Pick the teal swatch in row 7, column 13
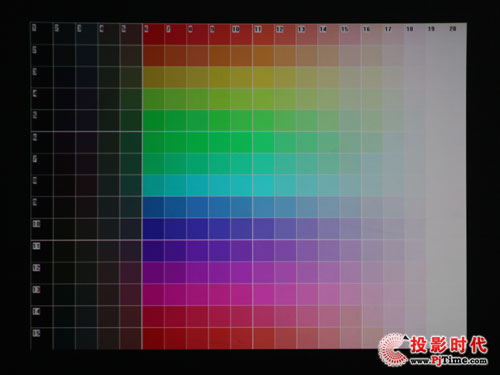 tap(307, 164)
